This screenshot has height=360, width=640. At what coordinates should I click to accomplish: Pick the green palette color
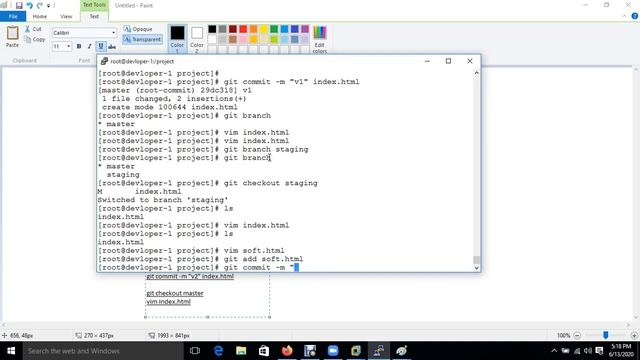tap(274, 29)
